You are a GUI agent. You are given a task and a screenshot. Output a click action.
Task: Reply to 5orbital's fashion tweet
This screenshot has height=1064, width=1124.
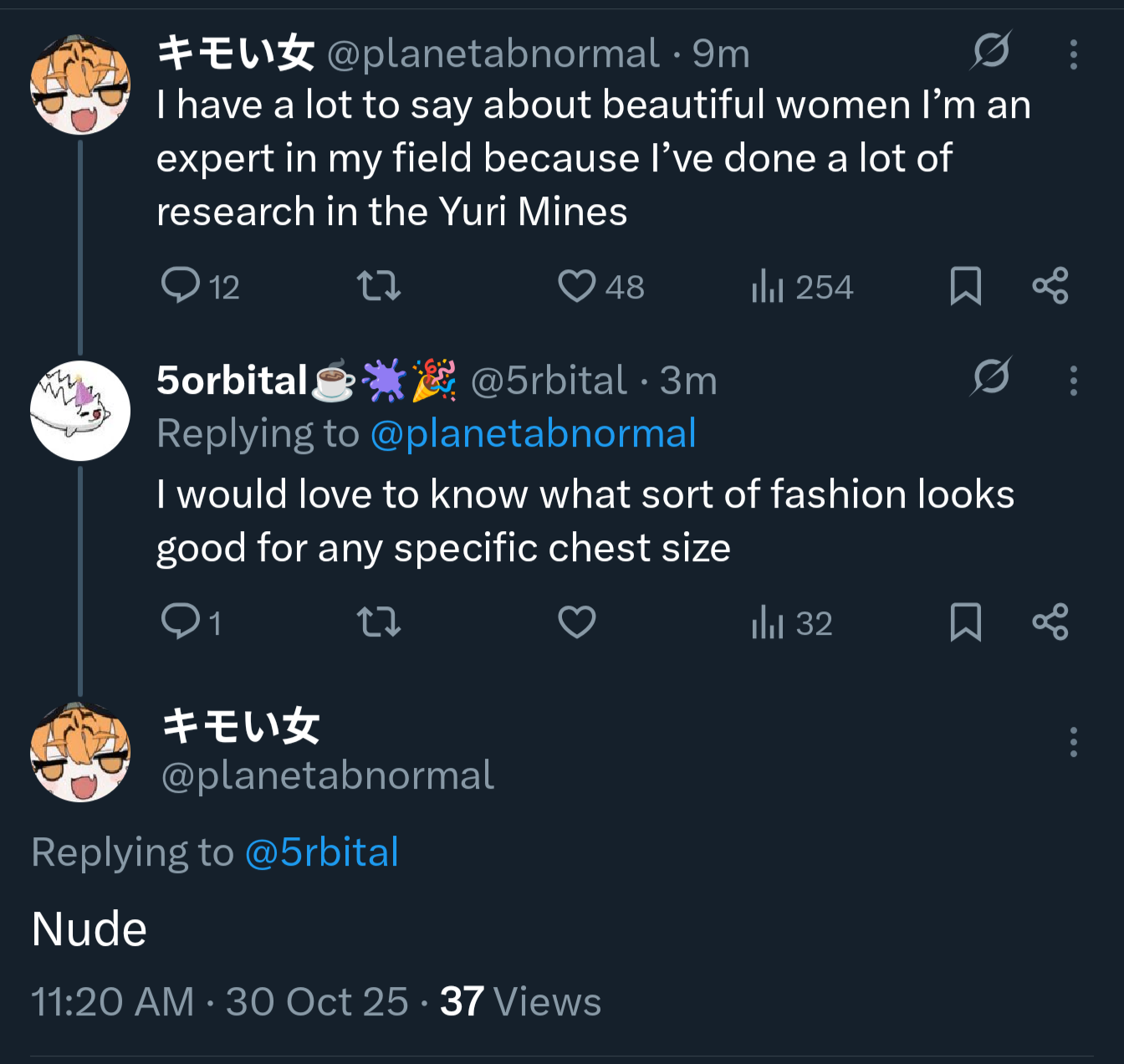coord(180,622)
